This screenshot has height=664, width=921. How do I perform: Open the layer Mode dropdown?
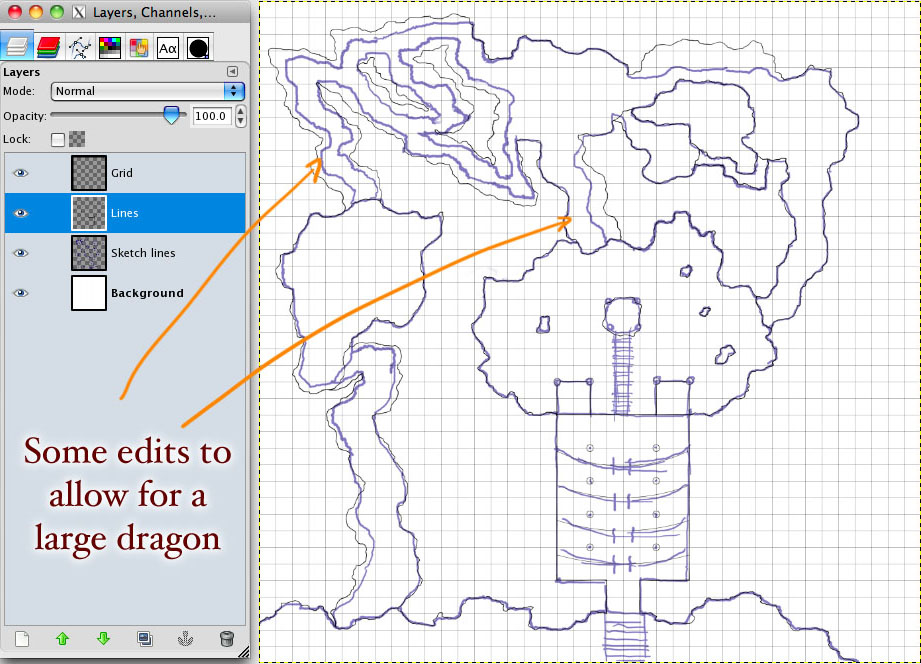pyautogui.click(x=148, y=91)
